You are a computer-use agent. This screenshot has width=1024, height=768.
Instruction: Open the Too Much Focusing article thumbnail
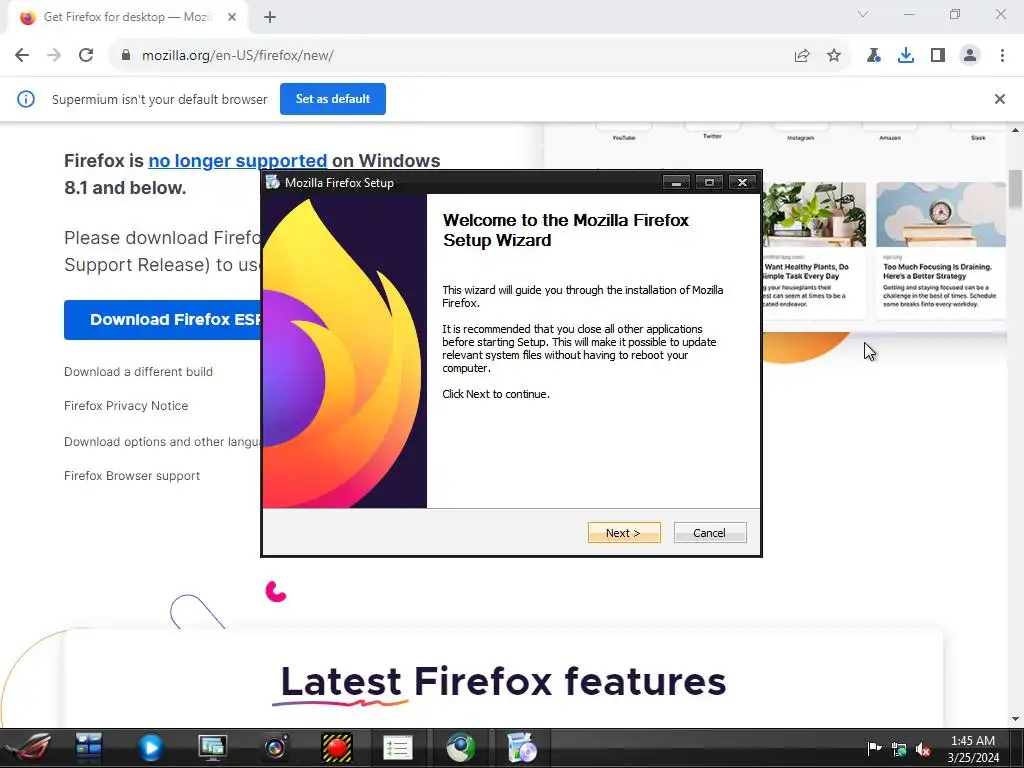[x=940, y=214]
